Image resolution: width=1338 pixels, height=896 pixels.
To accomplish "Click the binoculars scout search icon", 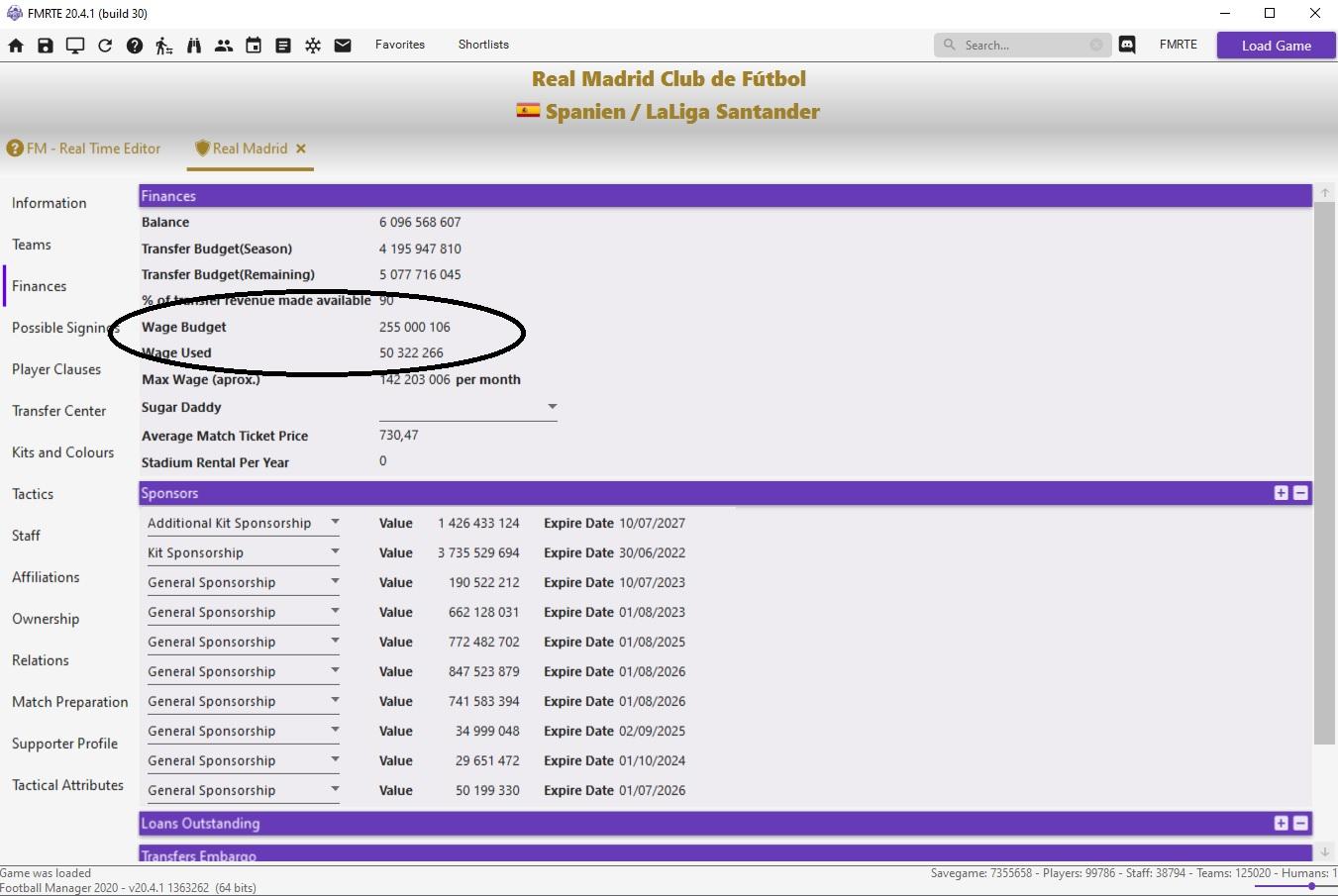I will click(194, 46).
